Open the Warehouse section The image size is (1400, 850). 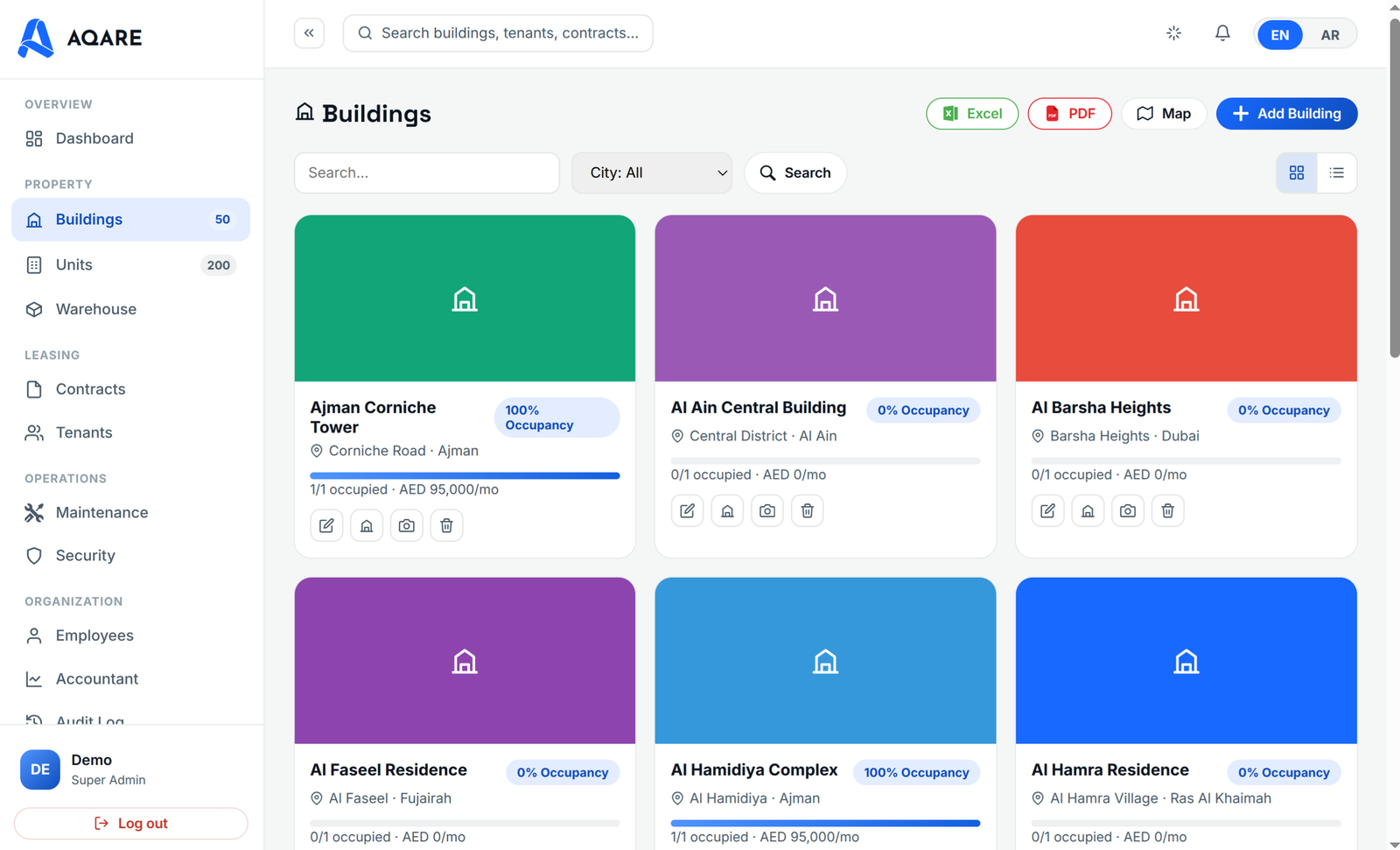coord(131,309)
